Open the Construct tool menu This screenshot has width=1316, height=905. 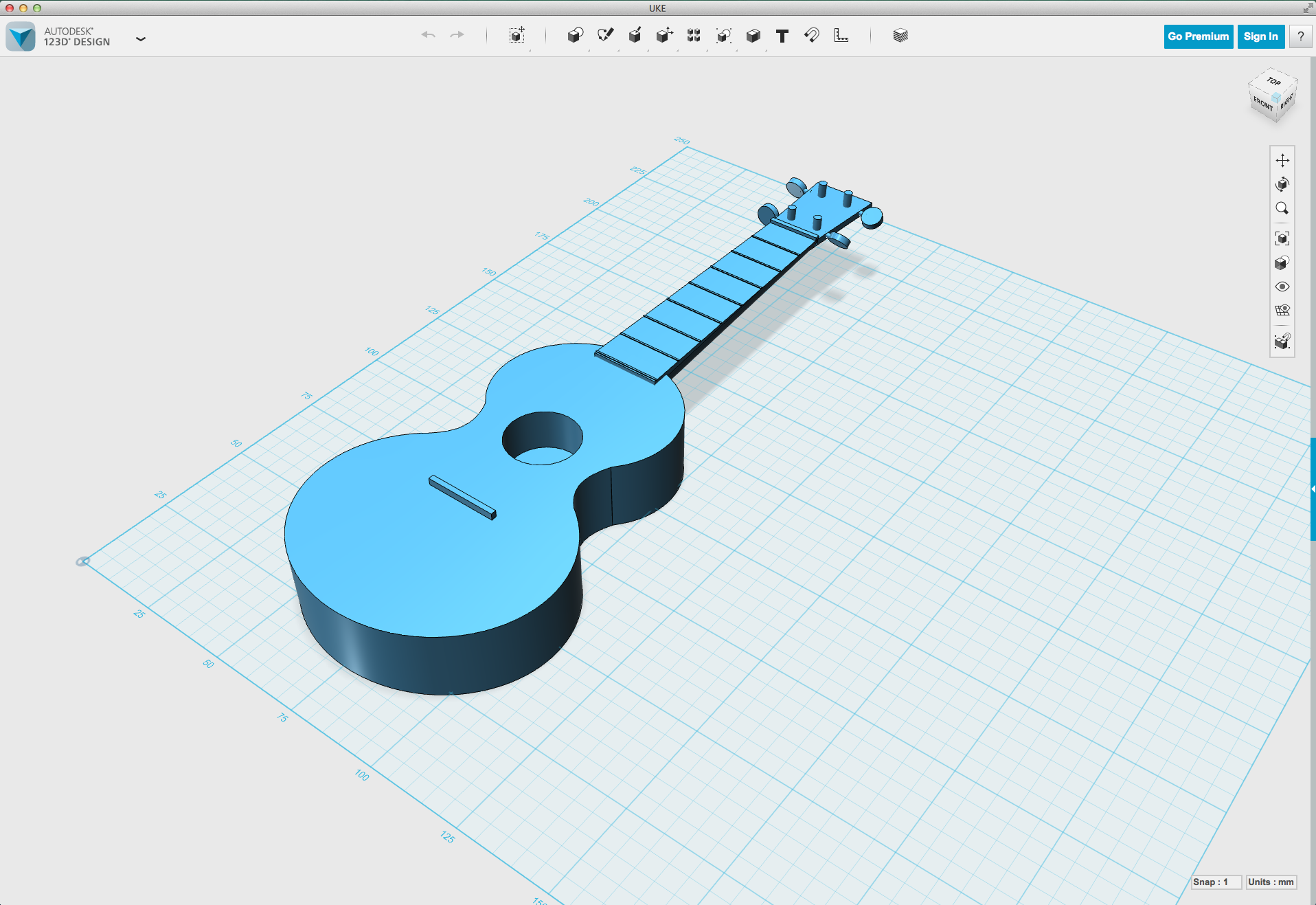(635, 36)
